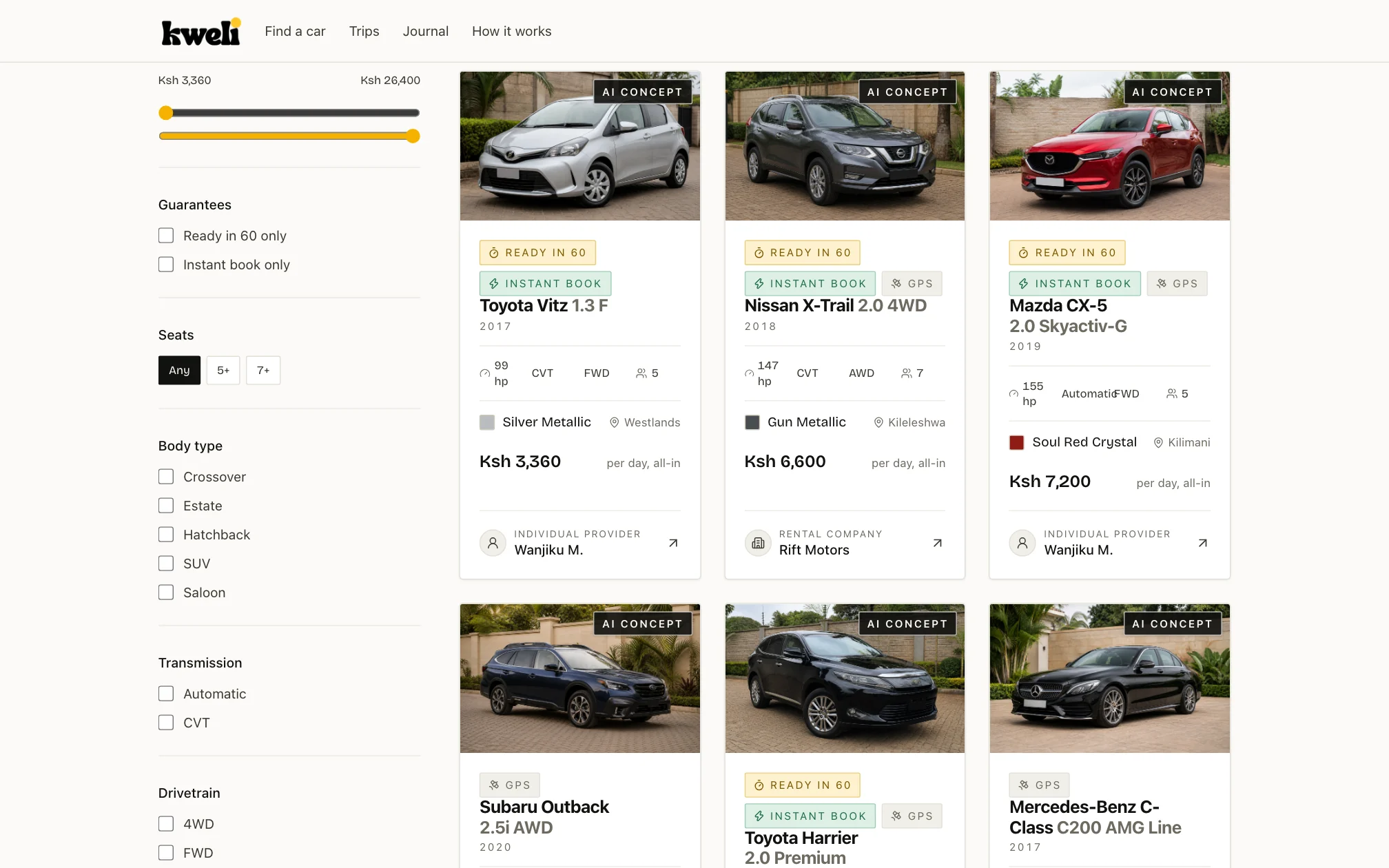The width and height of the screenshot is (1389, 868).
Task: Click GPS badge on Subaru Outback
Action: click(510, 785)
